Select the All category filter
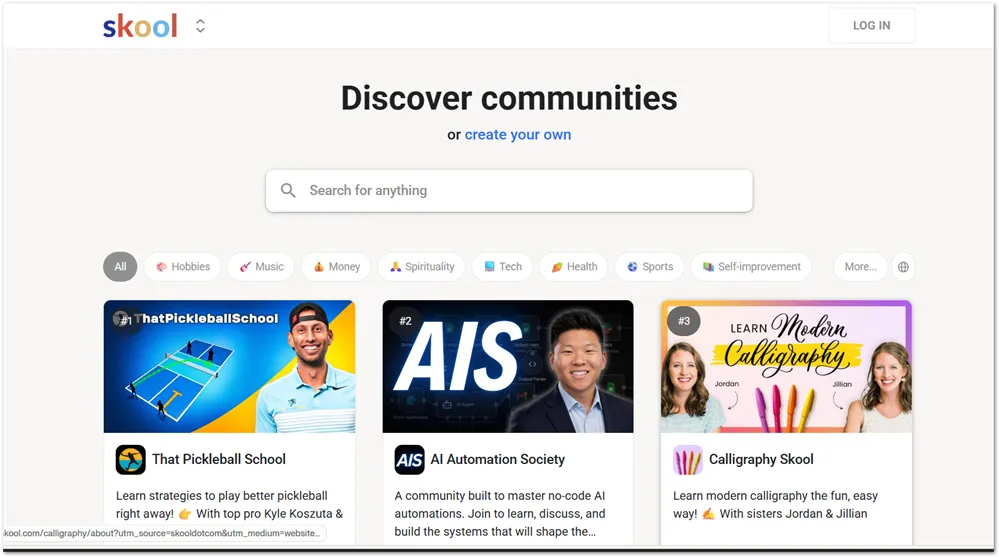999x557 pixels. click(120, 267)
